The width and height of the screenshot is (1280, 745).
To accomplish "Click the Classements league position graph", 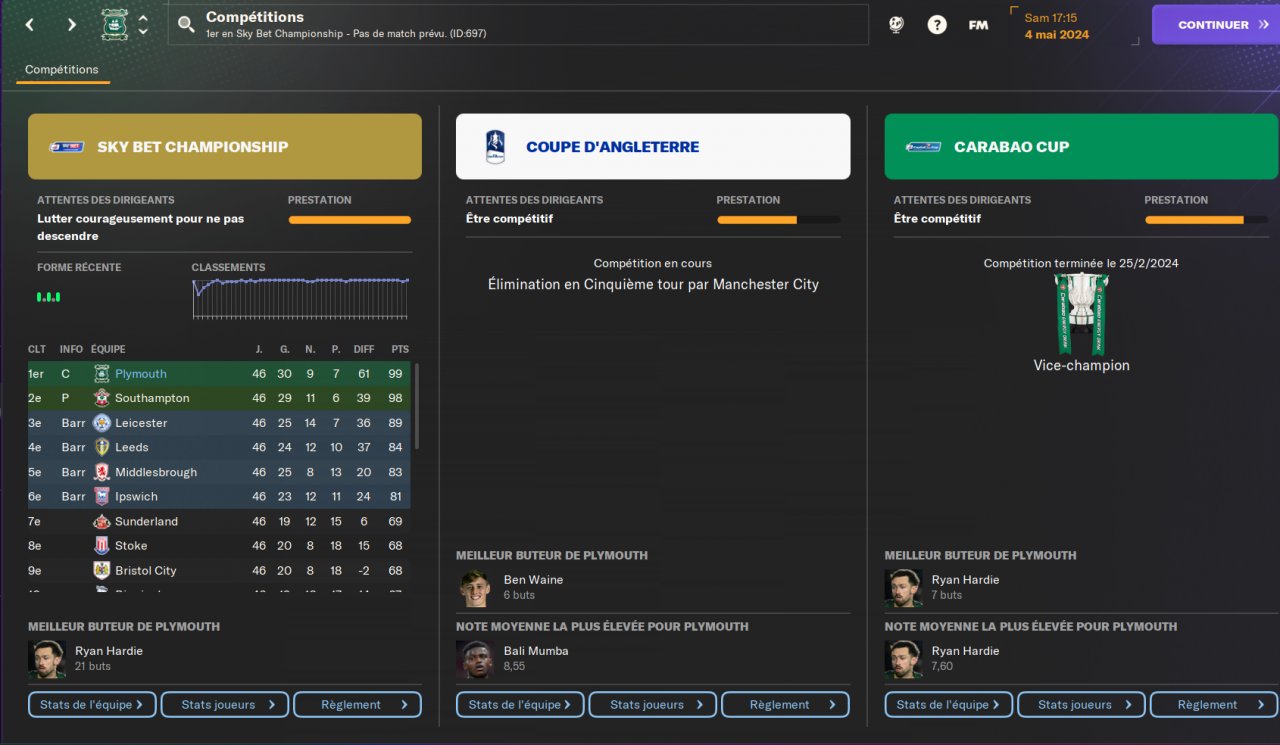I will pos(301,298).
